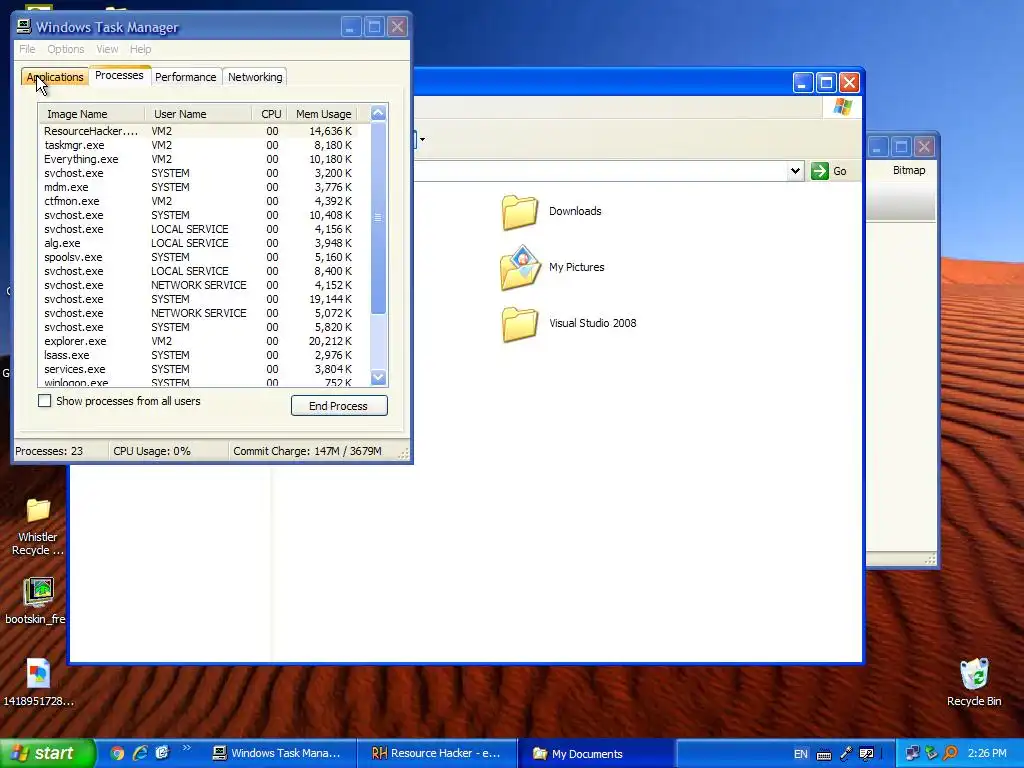Enable Show processes from all users
The image size is (1024, 768).
[x=44, y=401]
